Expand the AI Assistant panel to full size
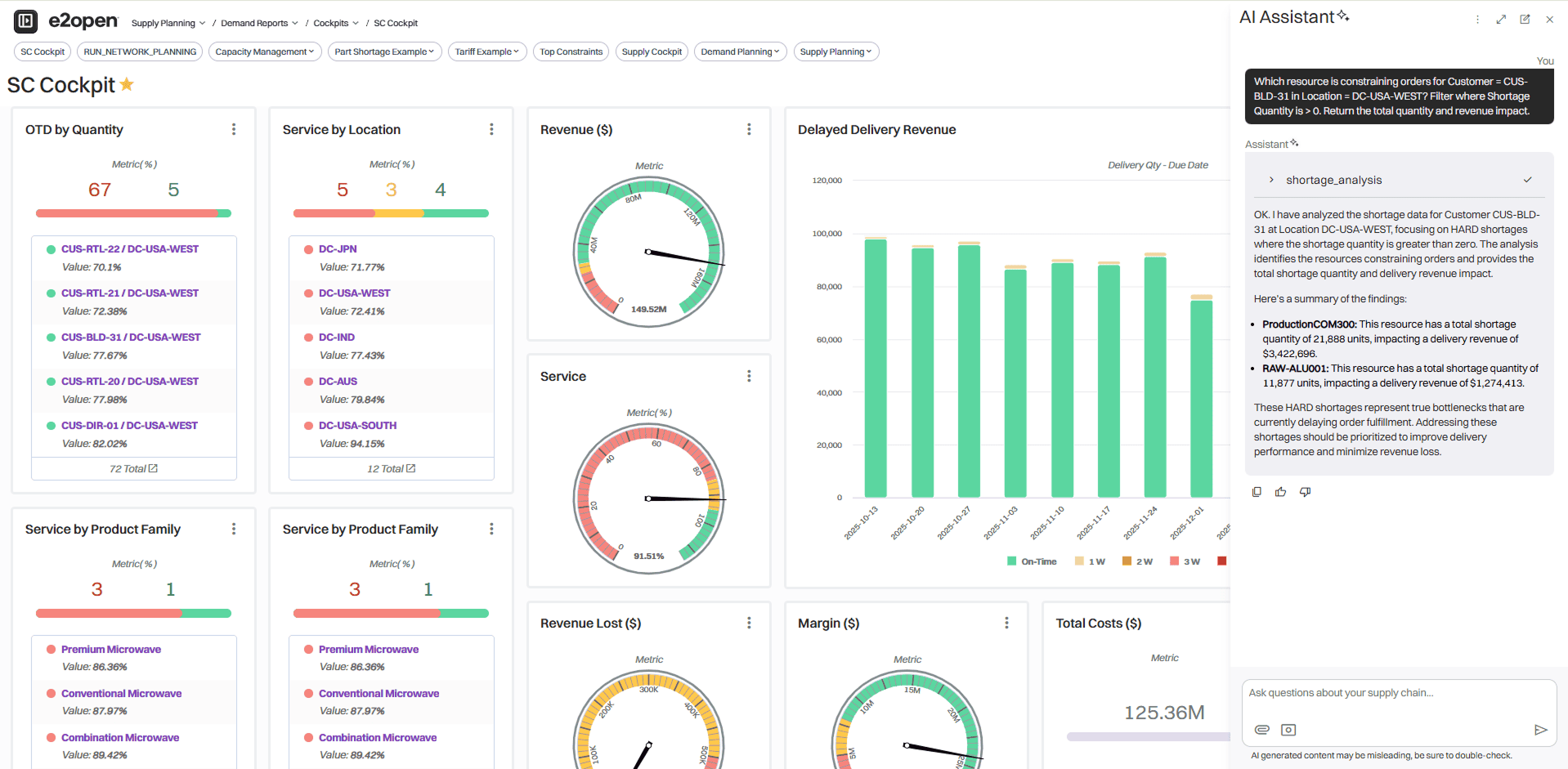This screenshot has height=769, width=1568. point(1501,19)
